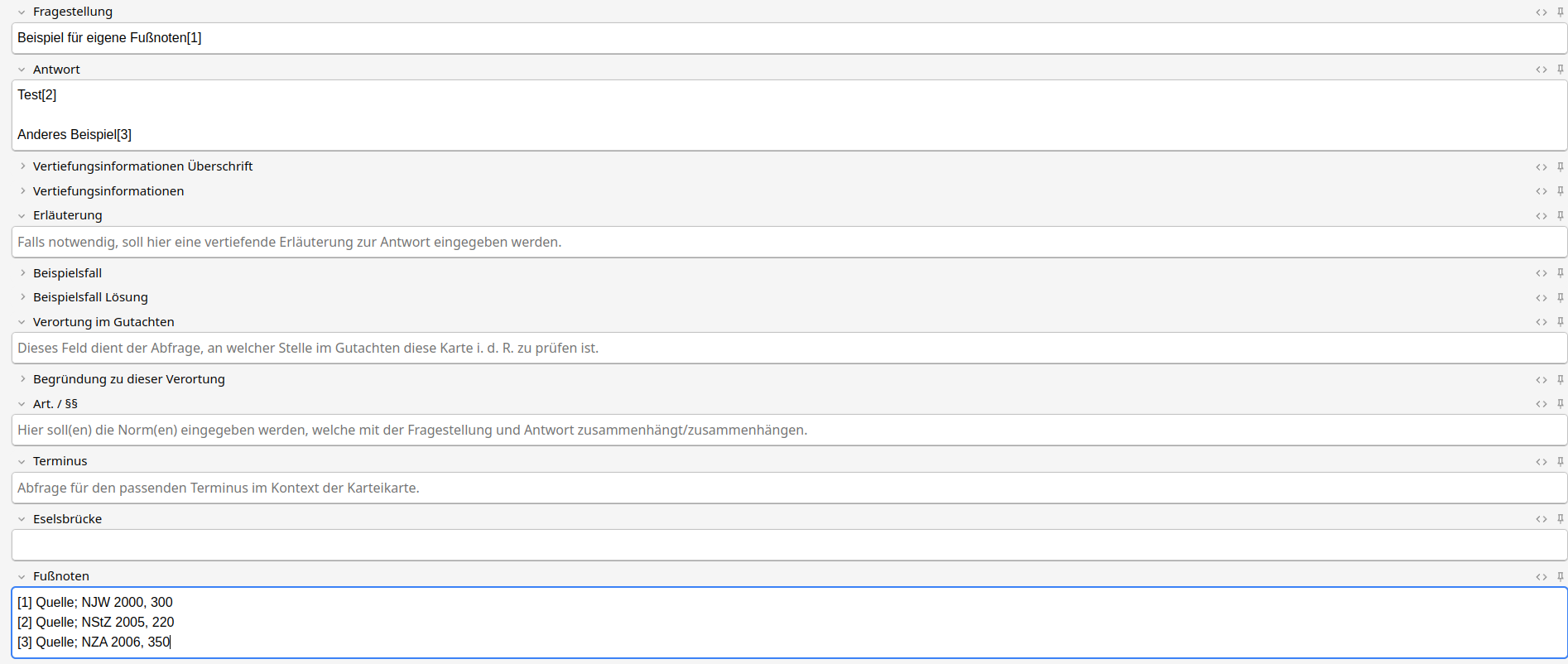Collapse the Fragestellung field
Viewport: 1568px width, 664px height.
click(x=22, y=12)
